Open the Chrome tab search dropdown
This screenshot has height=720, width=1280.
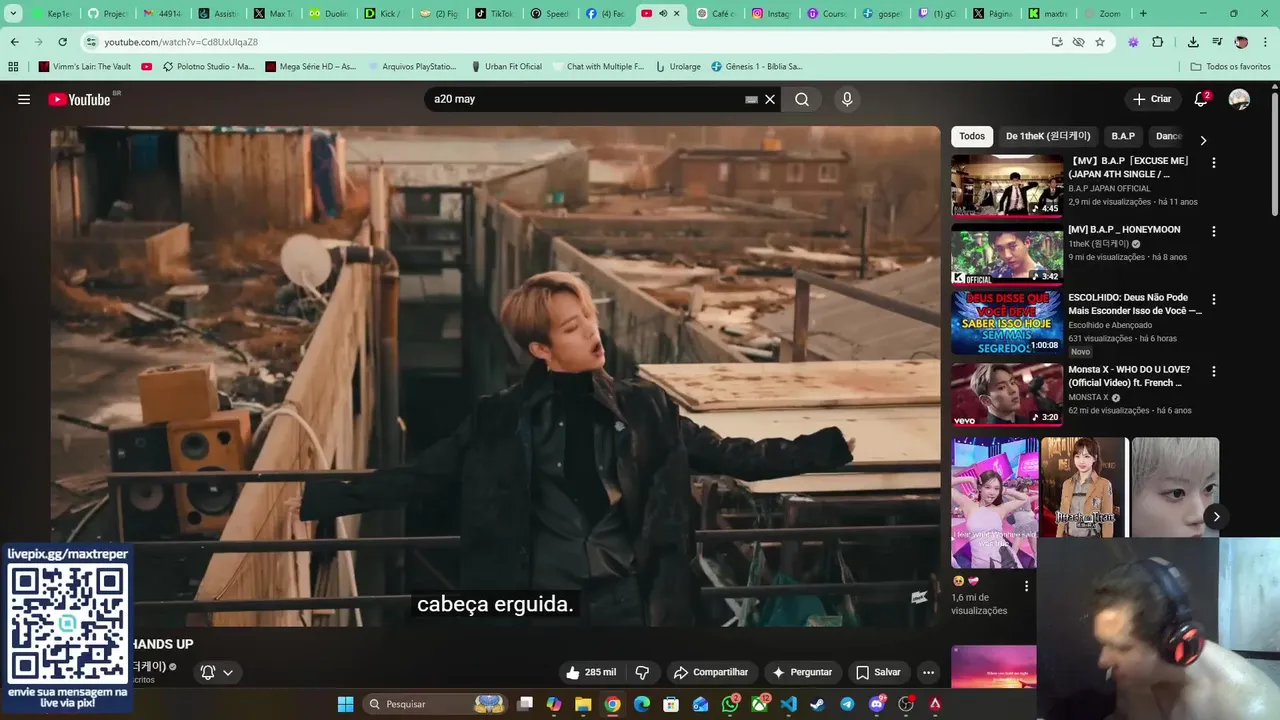13,14
